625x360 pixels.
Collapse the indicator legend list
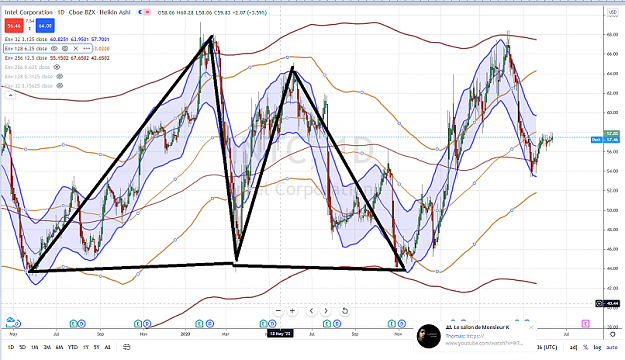click(10, 95)
